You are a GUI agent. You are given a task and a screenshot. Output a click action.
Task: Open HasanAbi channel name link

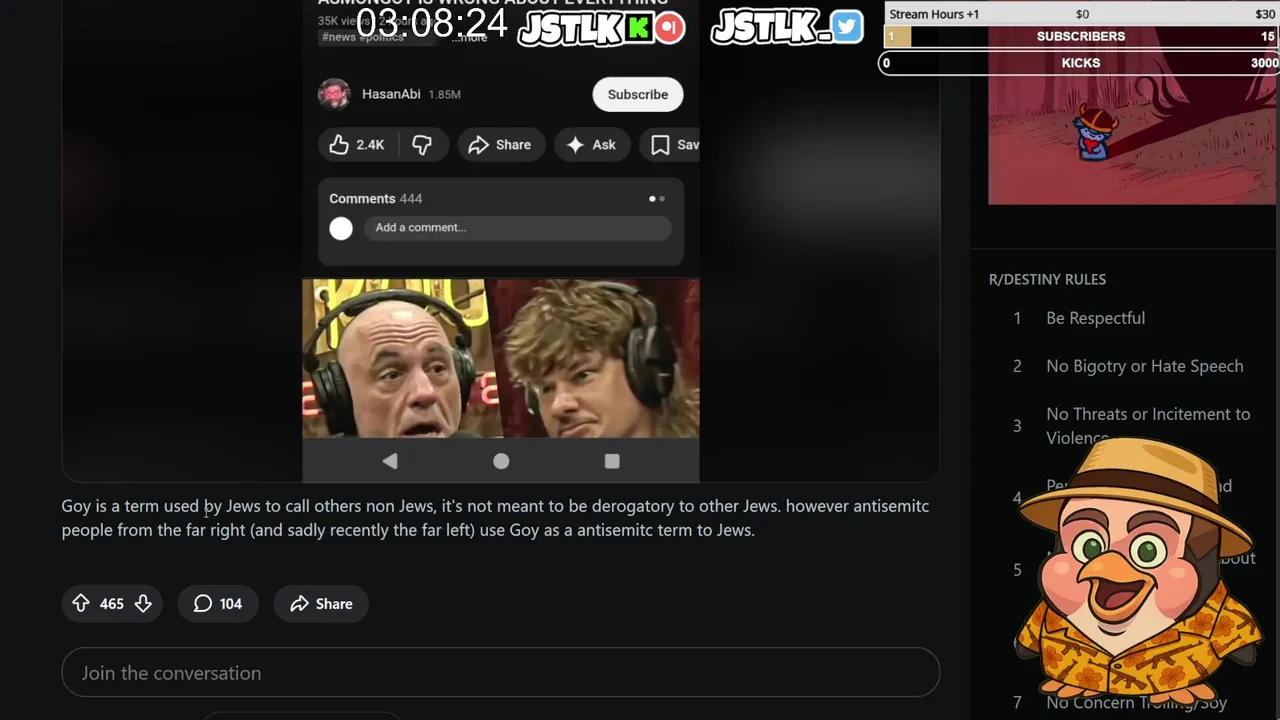point(391,94)
